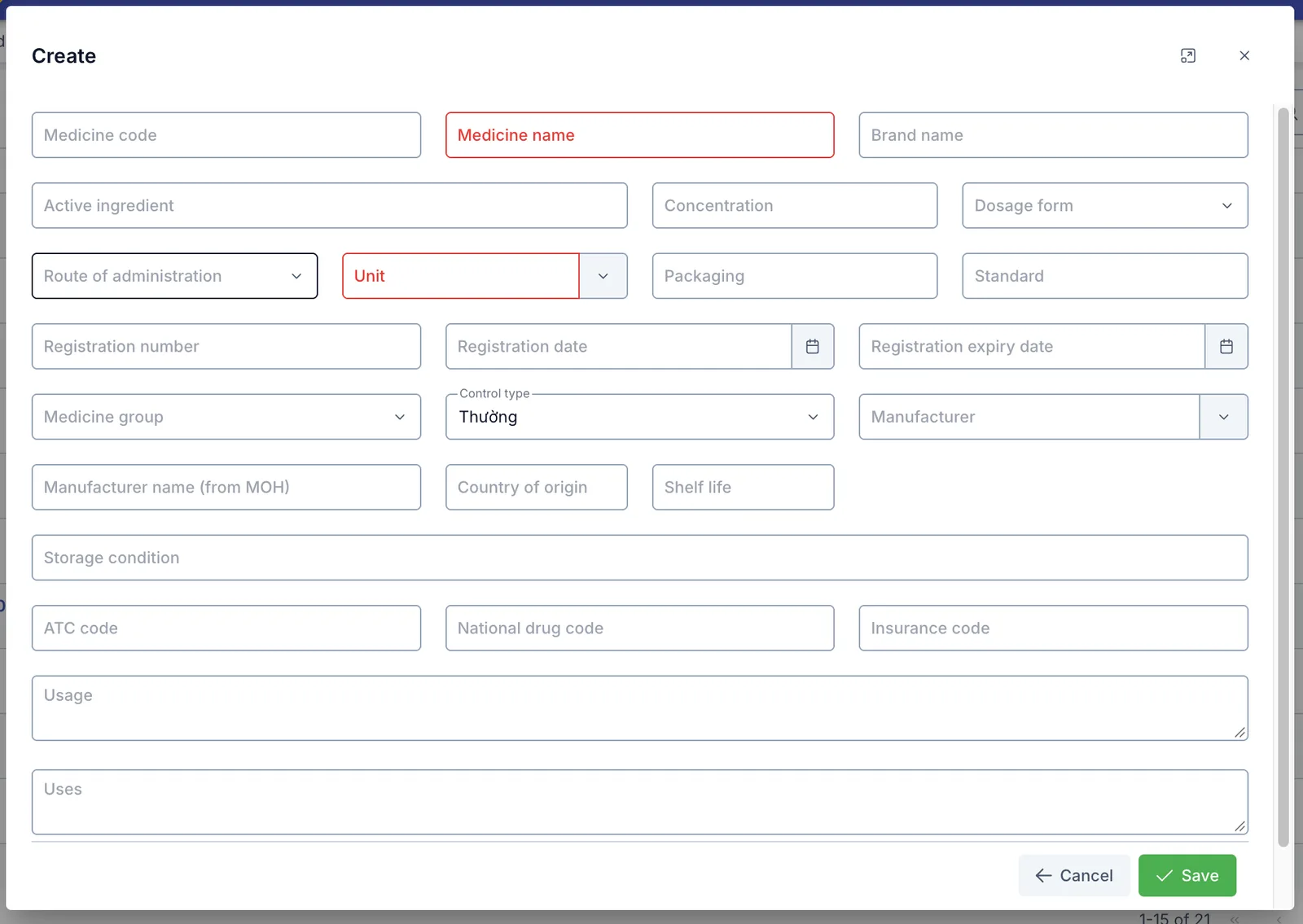
Task: Click the Cancel button
Action: tap(1074, 875)
